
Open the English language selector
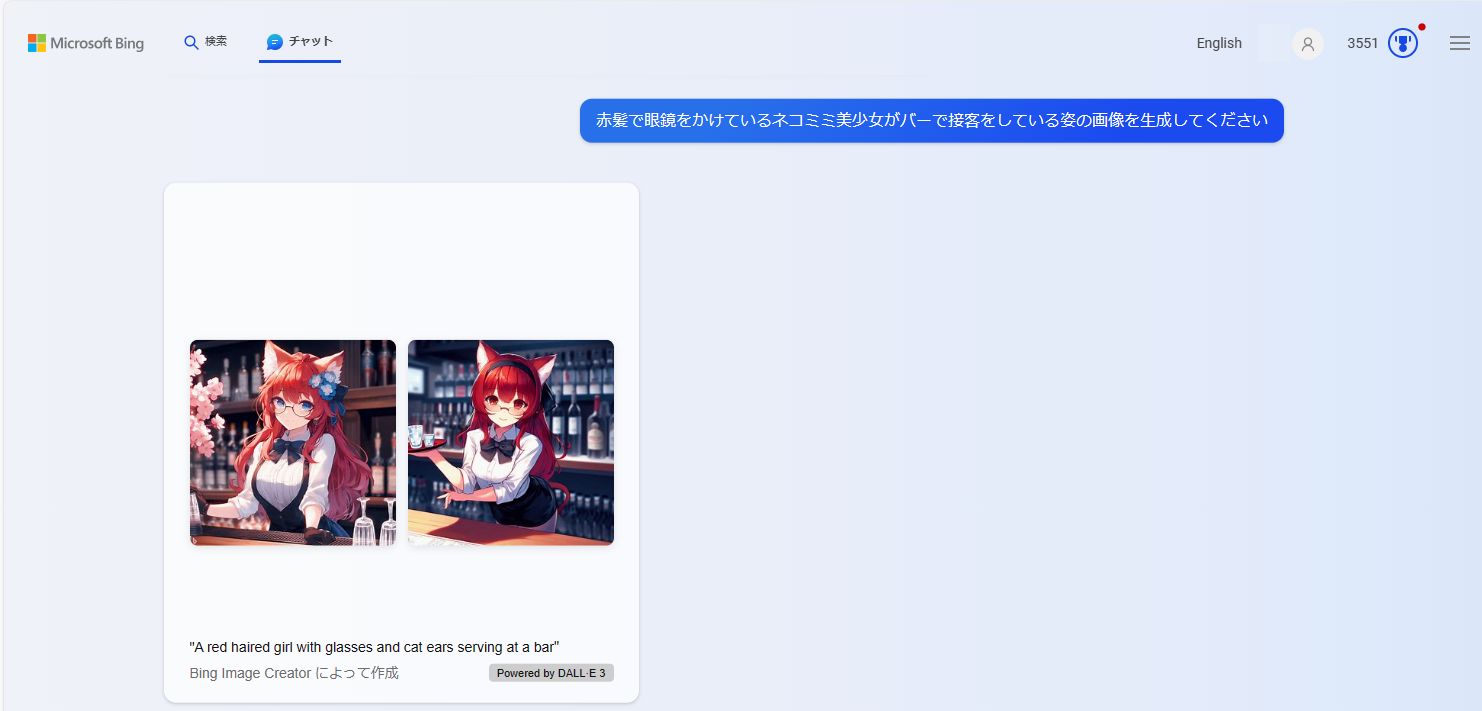tap(1217, 43)
